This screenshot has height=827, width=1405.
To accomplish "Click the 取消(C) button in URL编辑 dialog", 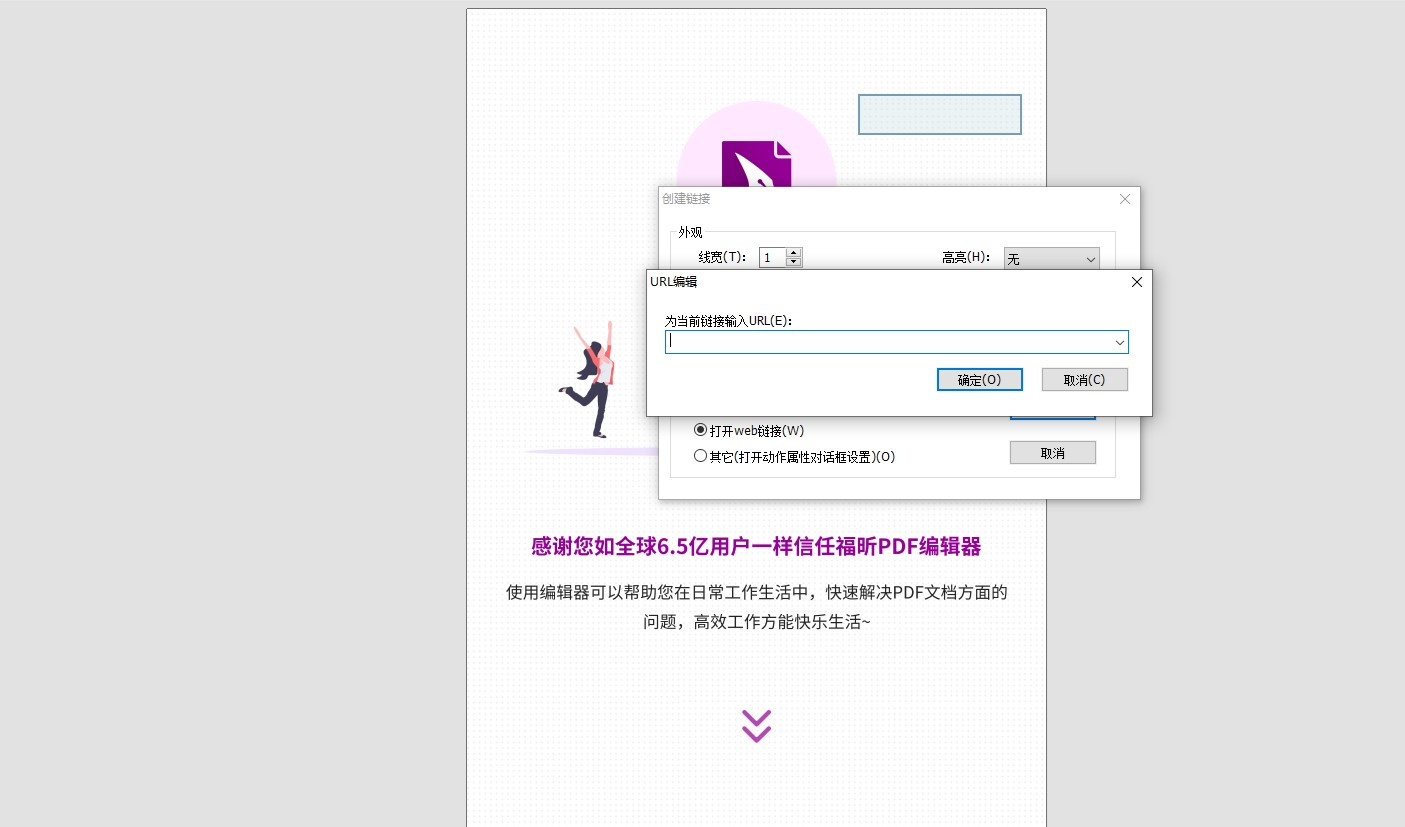I will (1084, 379).
